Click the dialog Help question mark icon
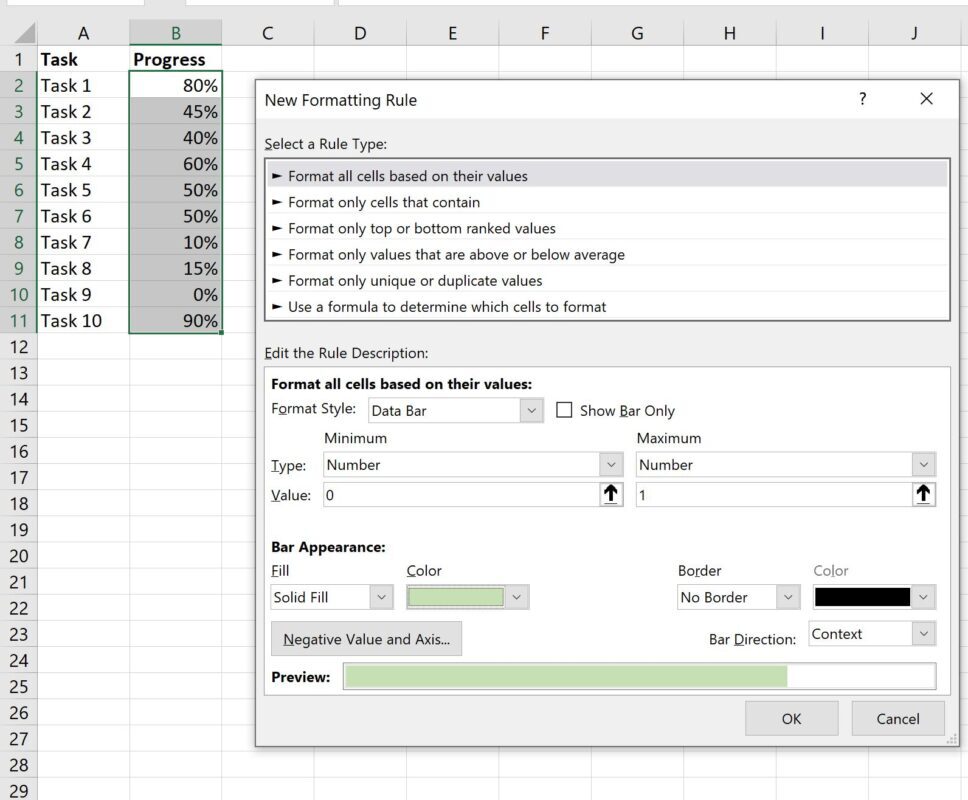 [x=862, y=99]
